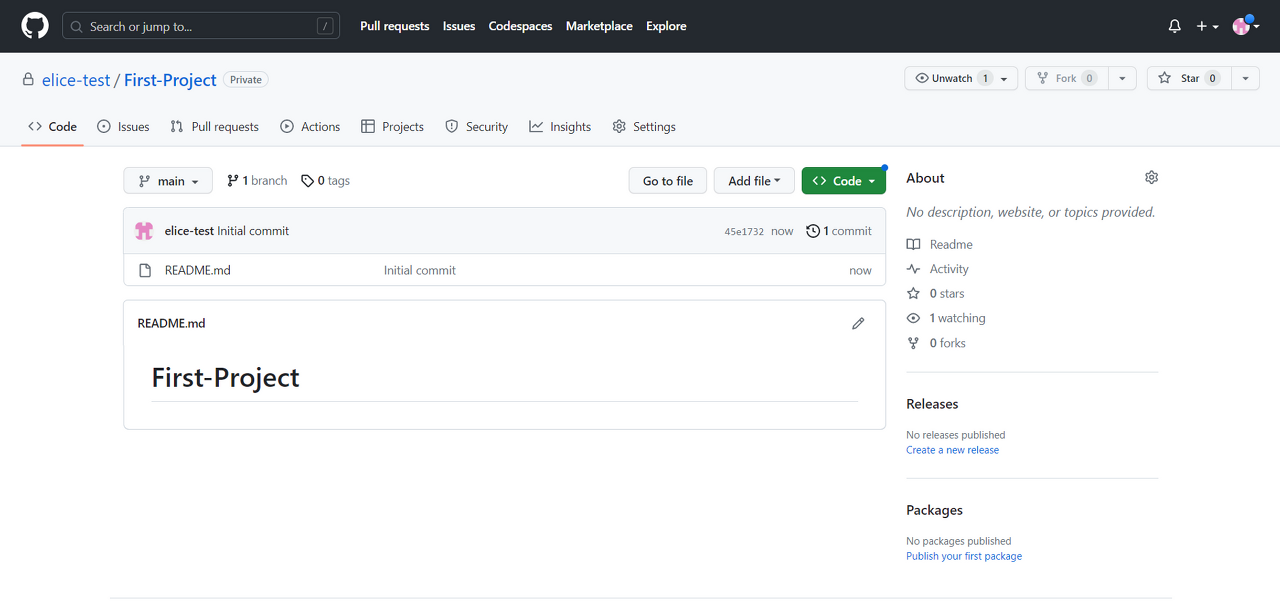This screenshot has width=1280, height=614.
Task: Open Issues in the top navigation
Action: [x=459, y=26]
